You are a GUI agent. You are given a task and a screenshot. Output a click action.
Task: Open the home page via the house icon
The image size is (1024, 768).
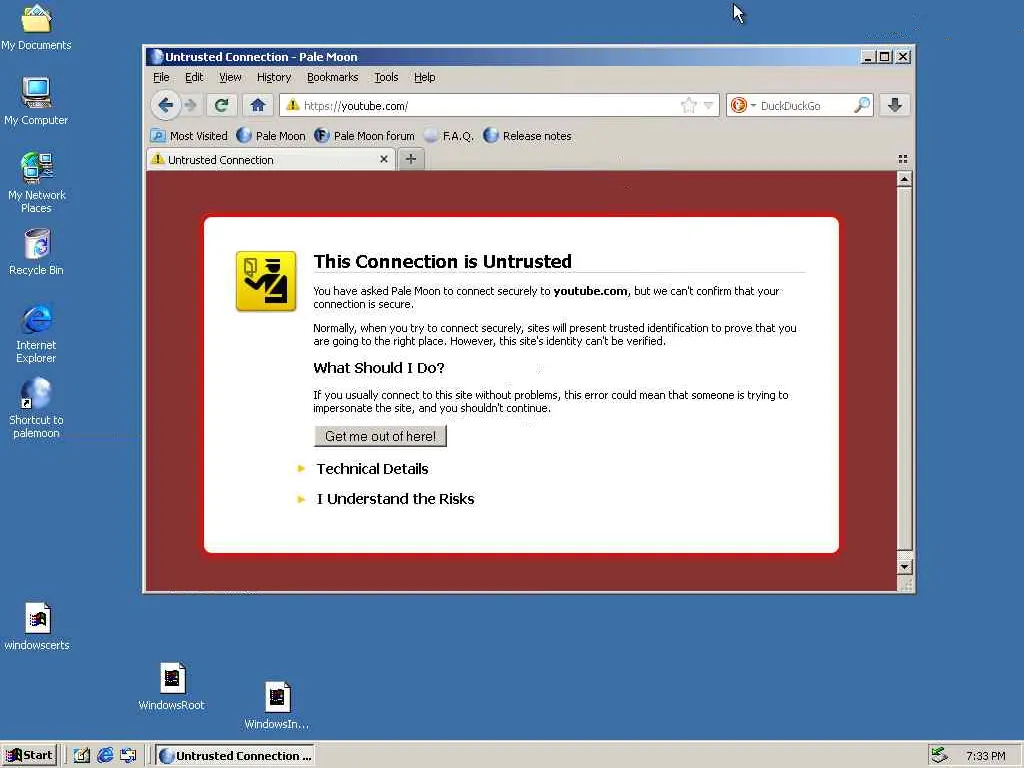[x=257, y=105]
